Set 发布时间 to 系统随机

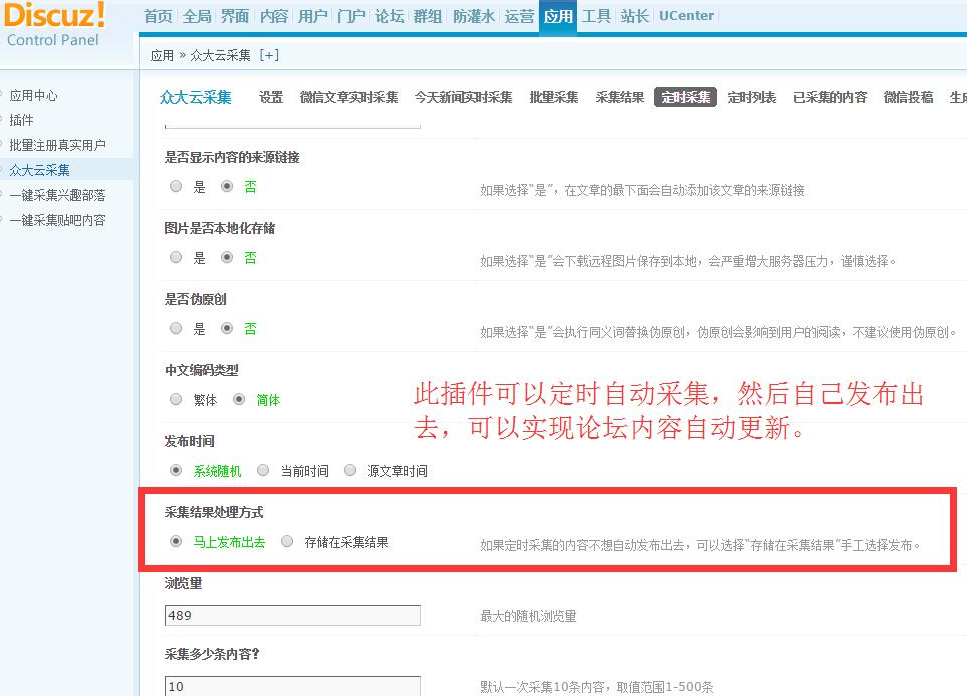(x=176, y=471)
